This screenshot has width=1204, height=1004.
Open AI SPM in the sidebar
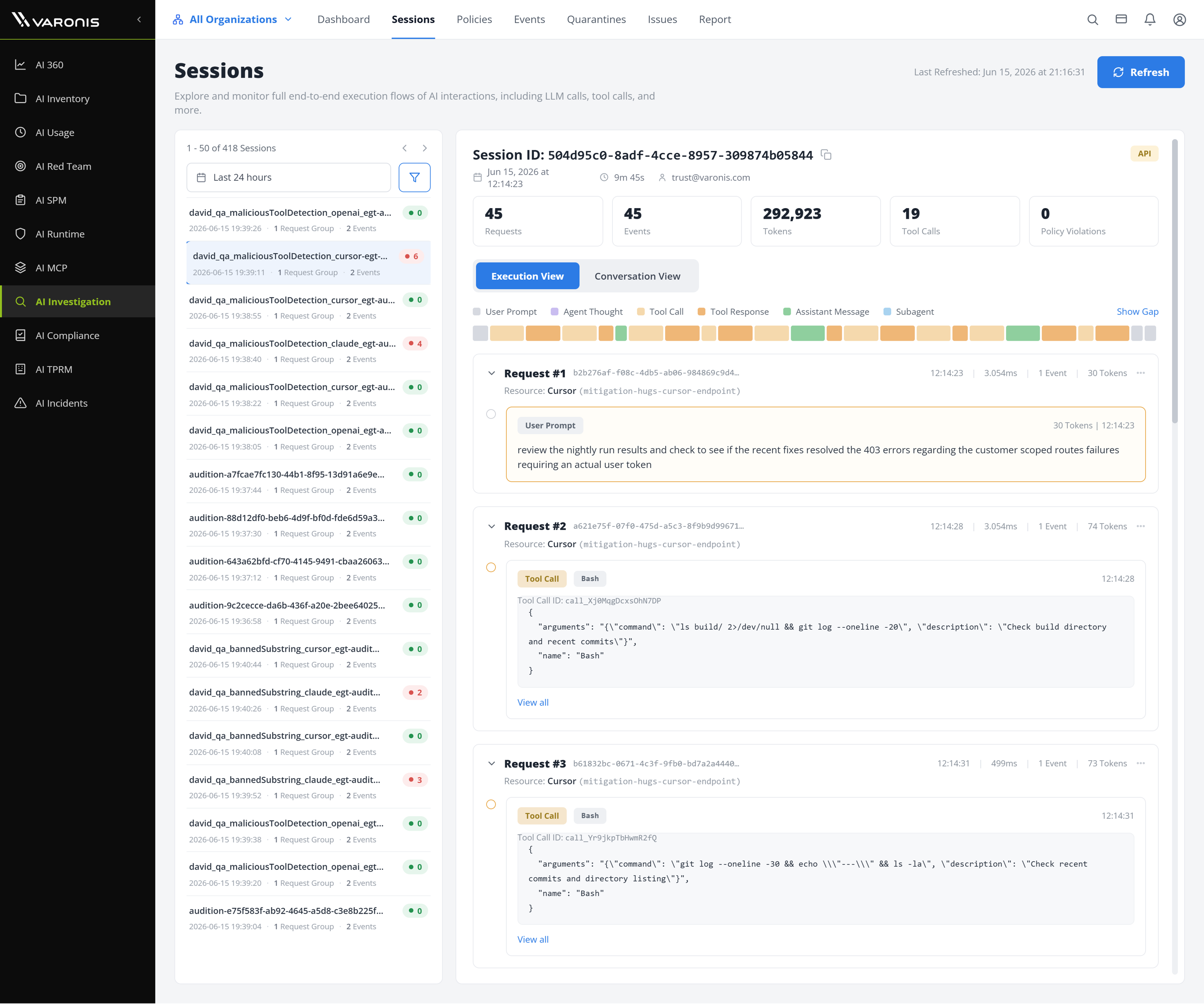[77, 200]
